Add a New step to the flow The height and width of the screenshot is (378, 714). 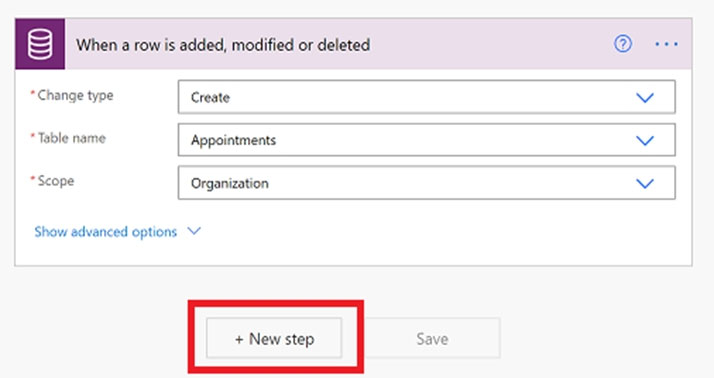pyautogui.click(x=274, y=338)
